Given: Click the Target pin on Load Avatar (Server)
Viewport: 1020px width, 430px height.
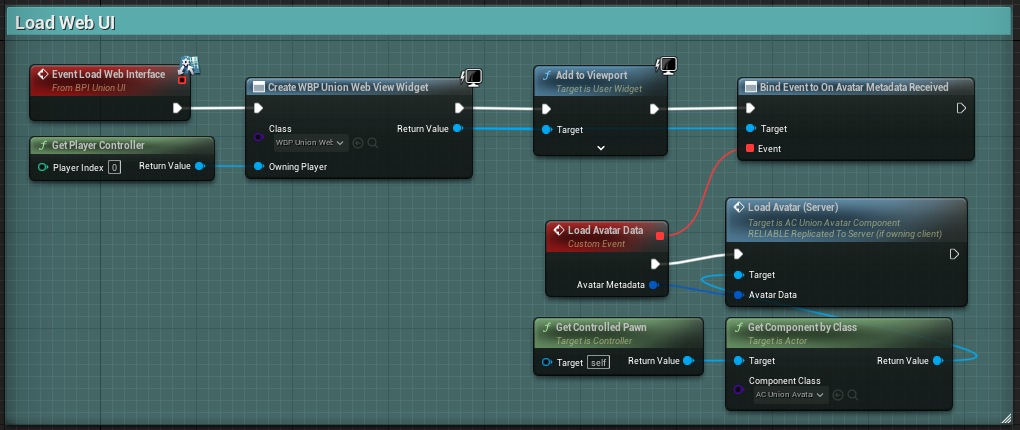Looking at the screenshot, I should click(x=738, y=275).
